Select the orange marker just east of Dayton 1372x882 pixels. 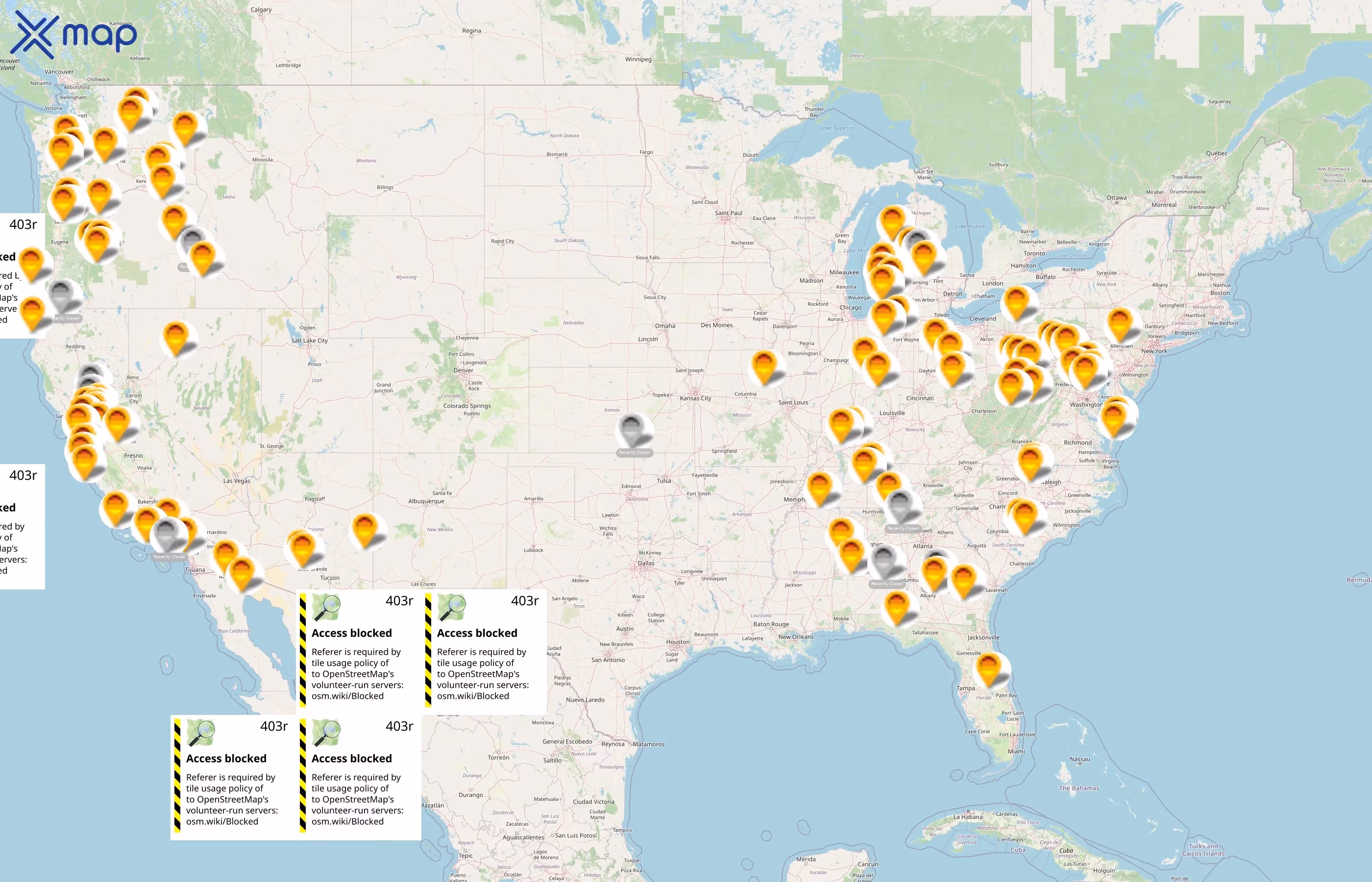[953, 369]
